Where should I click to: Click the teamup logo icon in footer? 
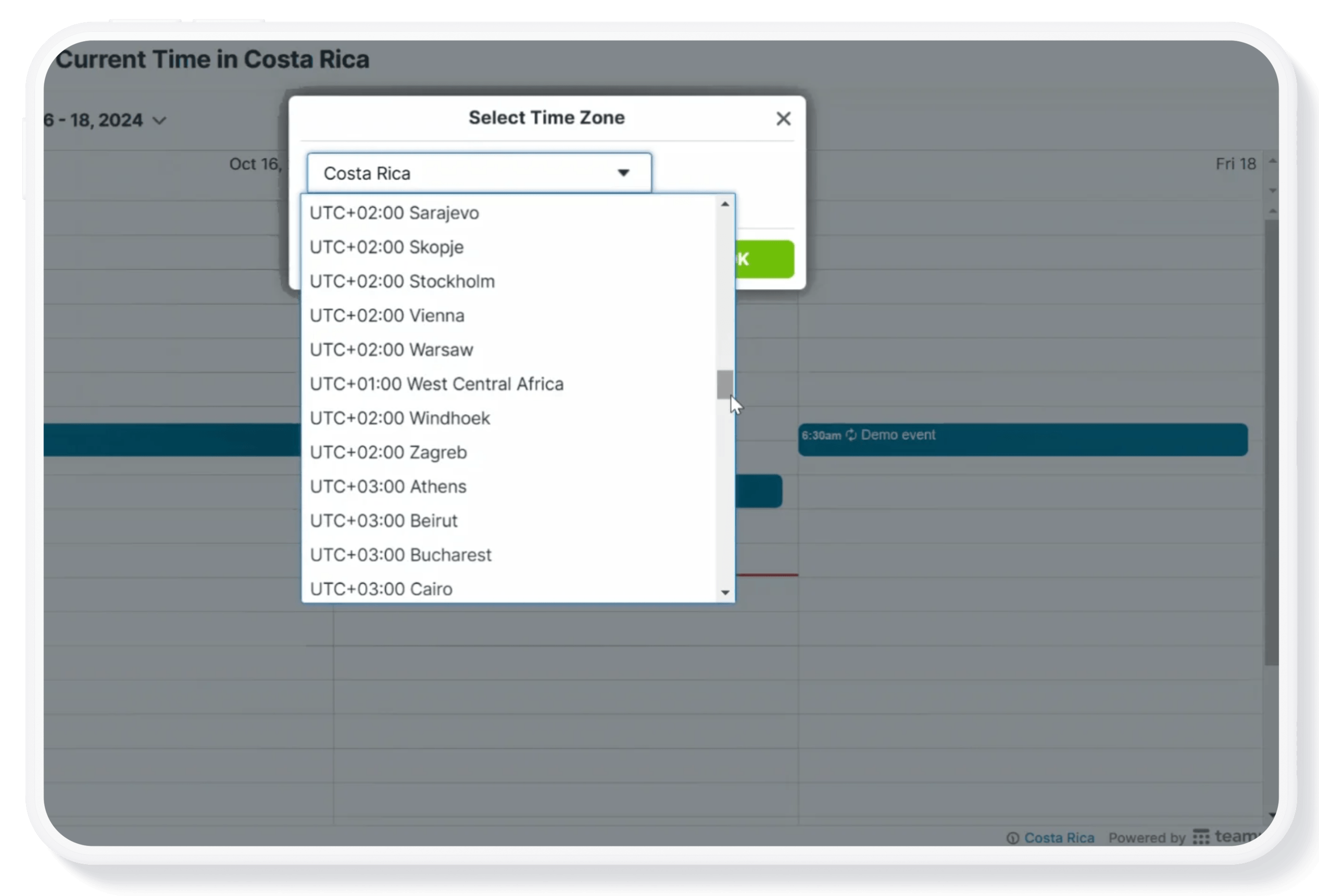tap(1201, 837)
